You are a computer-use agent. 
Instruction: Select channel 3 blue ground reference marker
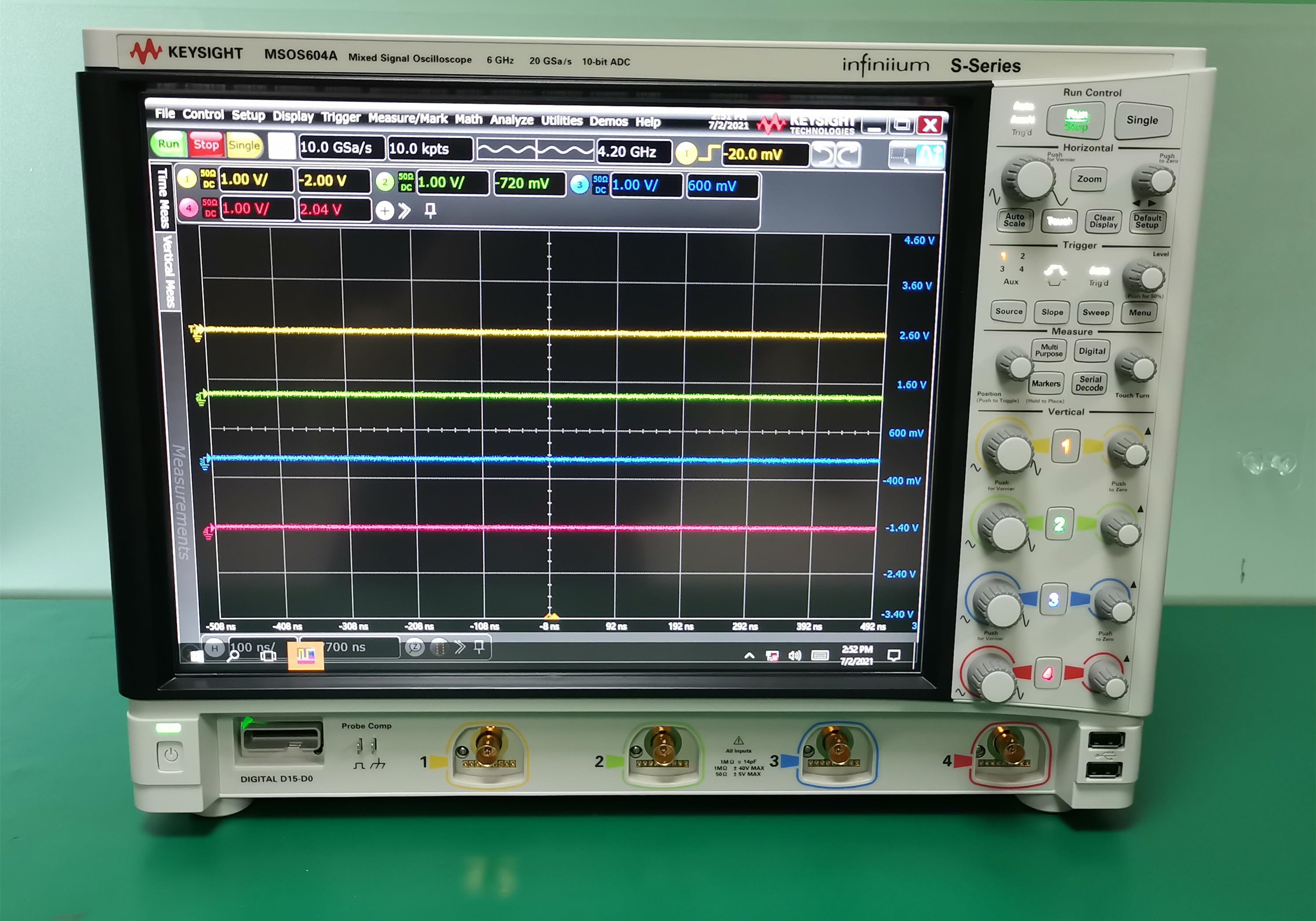(x=205, y=462)
